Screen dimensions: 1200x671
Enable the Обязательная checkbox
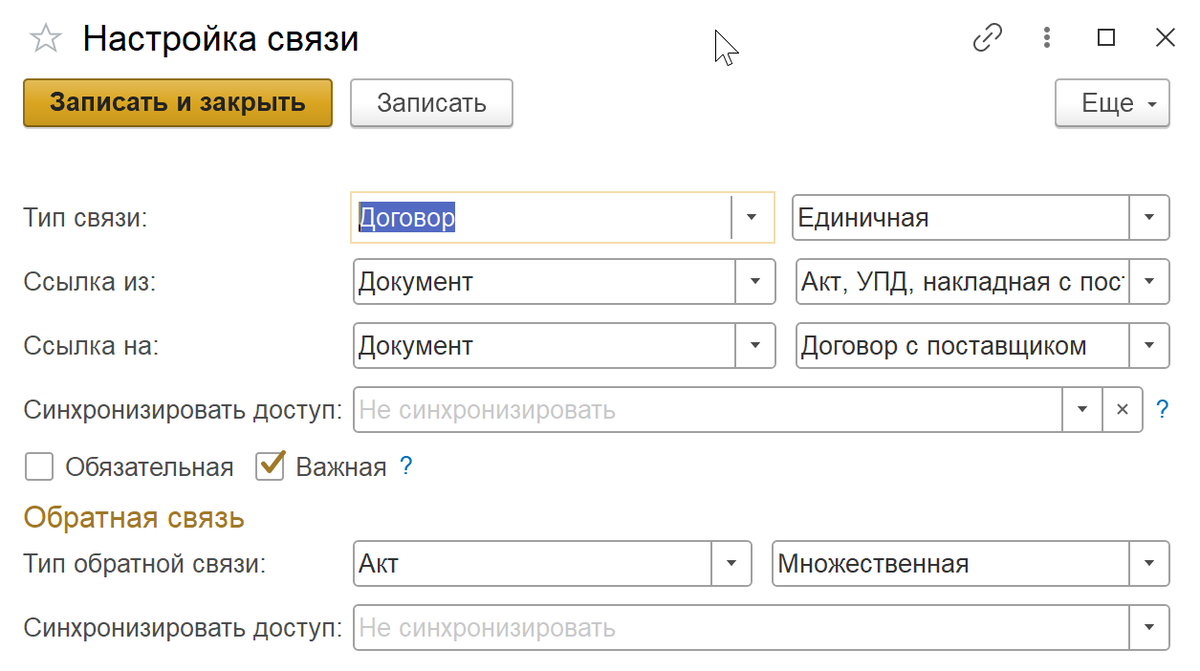coord(39,467)
